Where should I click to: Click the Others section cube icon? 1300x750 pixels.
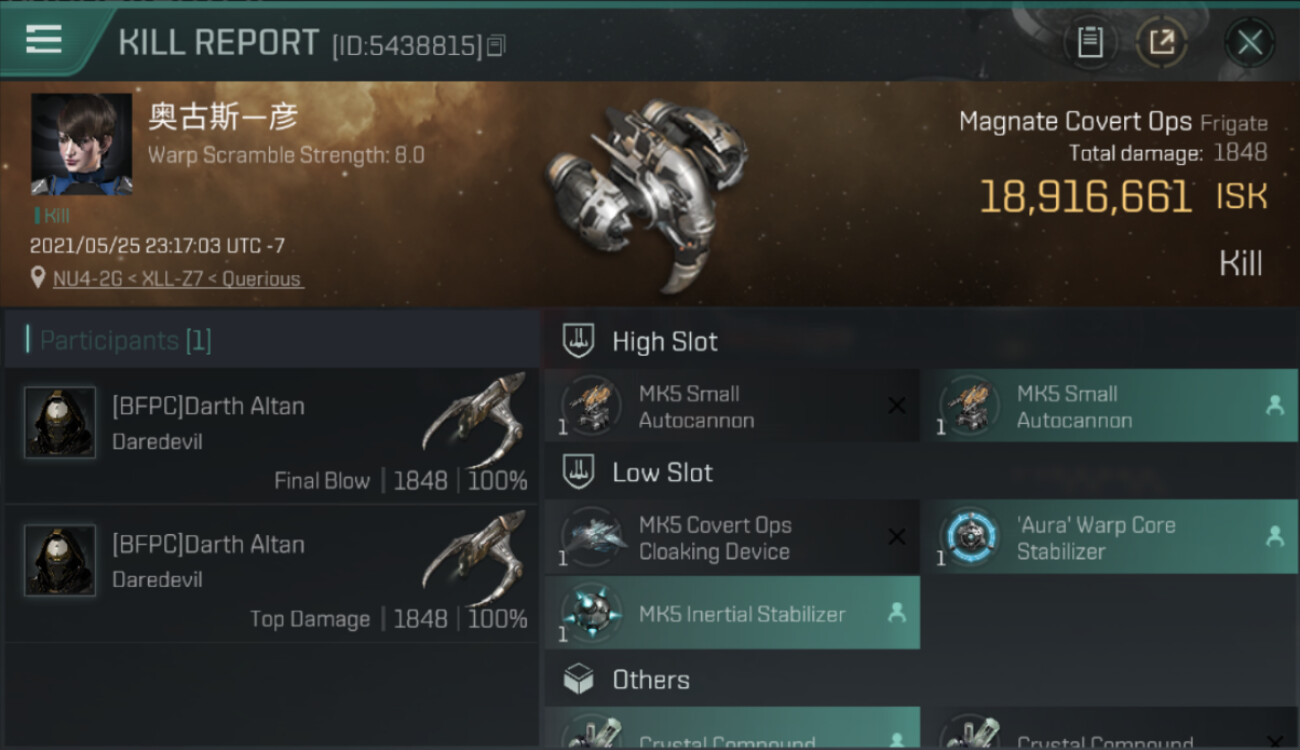(579, 680)
